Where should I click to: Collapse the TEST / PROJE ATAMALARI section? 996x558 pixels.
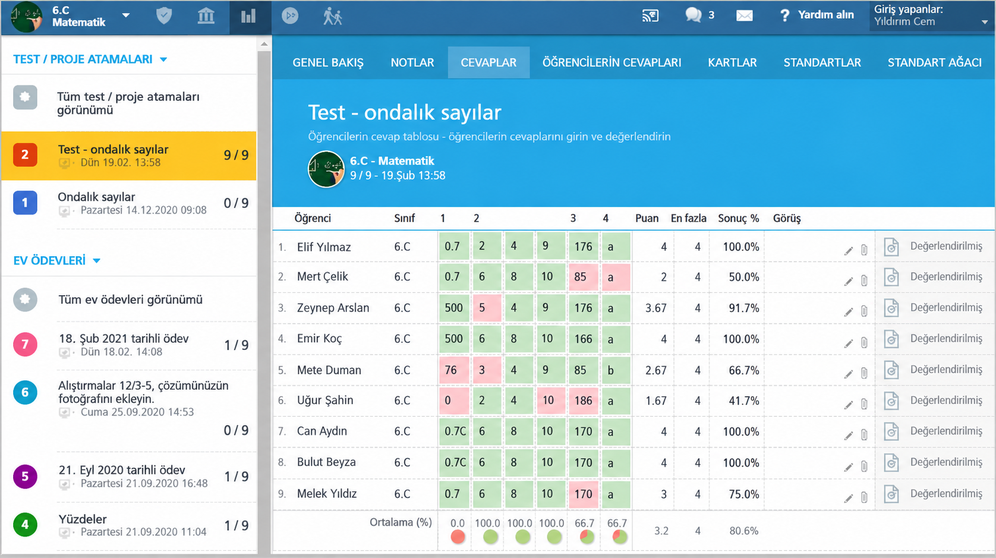point(163,60)
